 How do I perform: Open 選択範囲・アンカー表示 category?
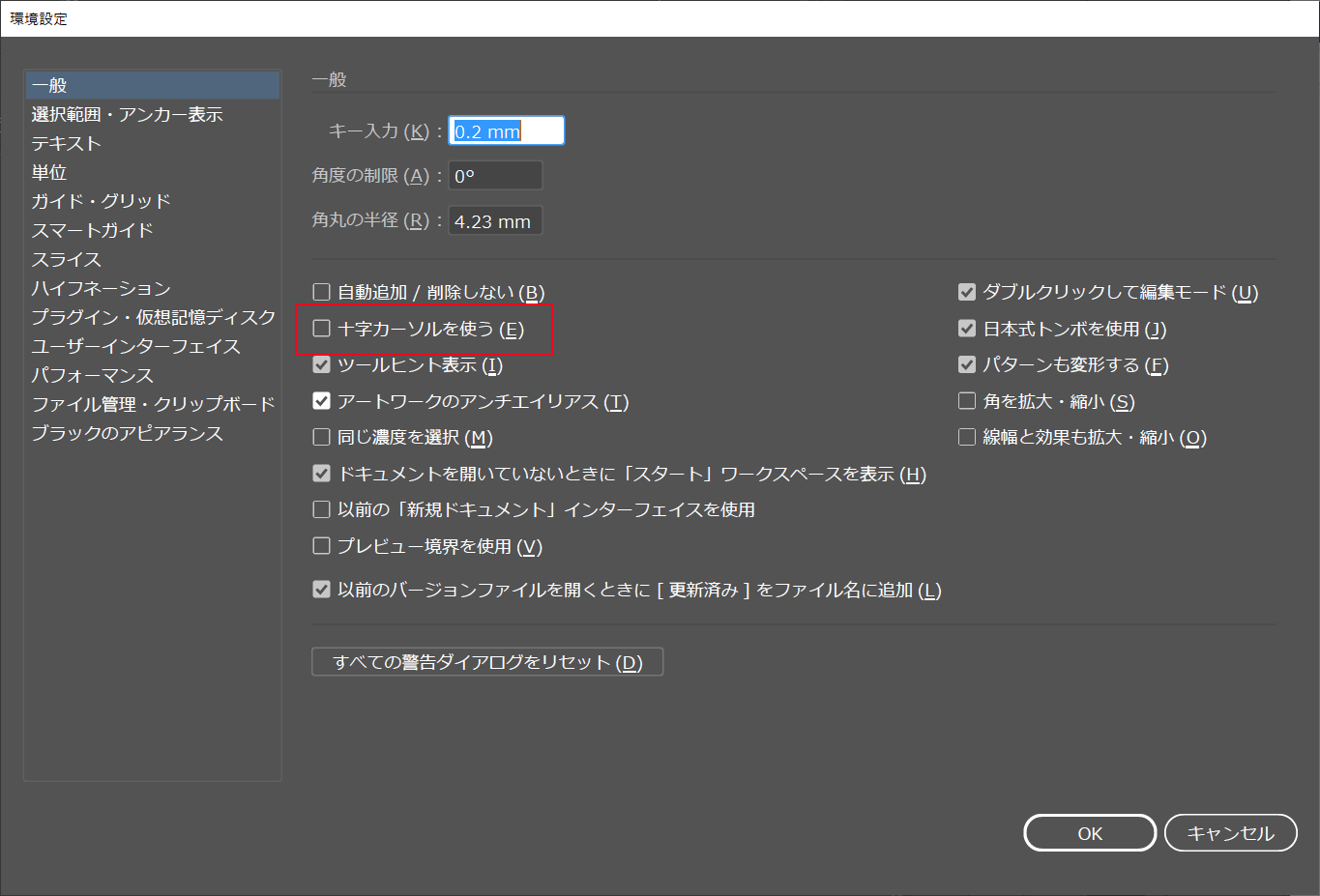(x=127, y=114)
